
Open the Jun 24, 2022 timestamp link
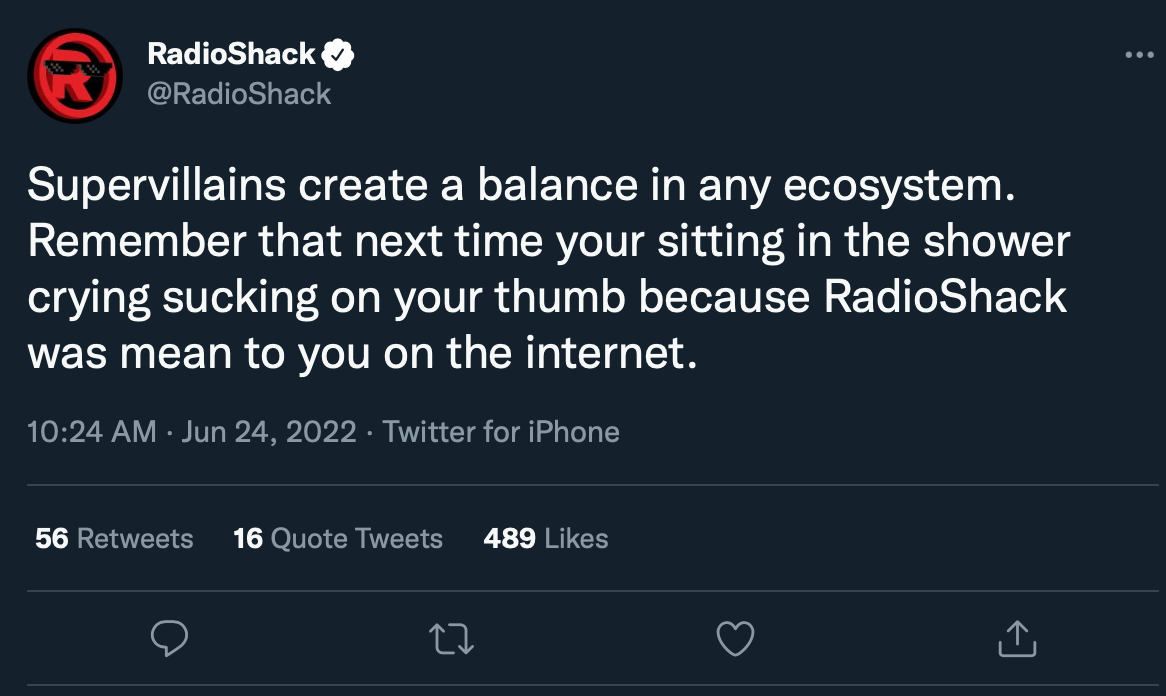(x=268, y=431)
